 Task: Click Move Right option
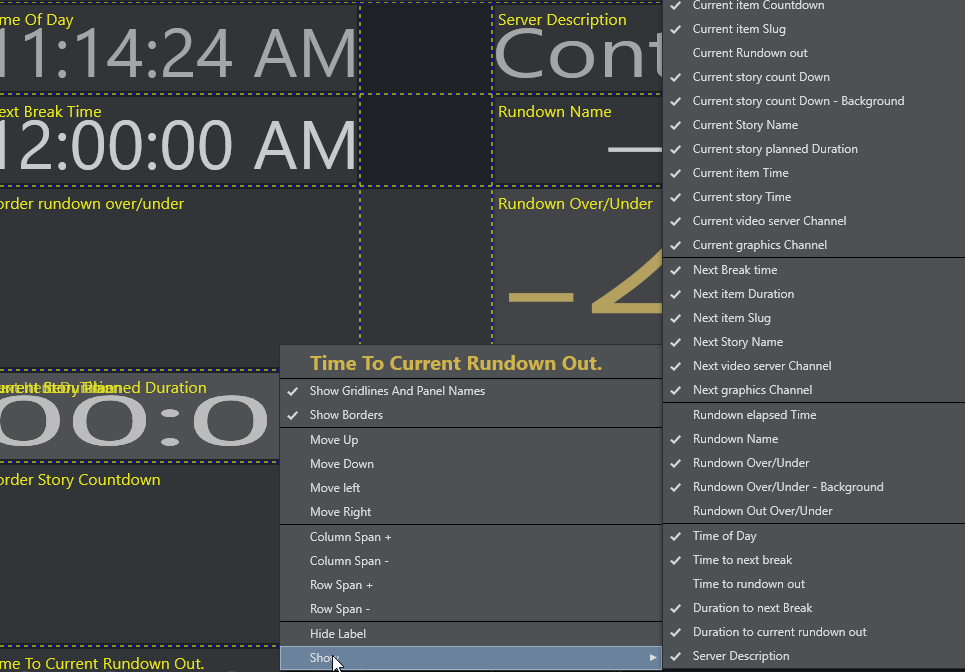pyautogui.click(x=340, y=512)
